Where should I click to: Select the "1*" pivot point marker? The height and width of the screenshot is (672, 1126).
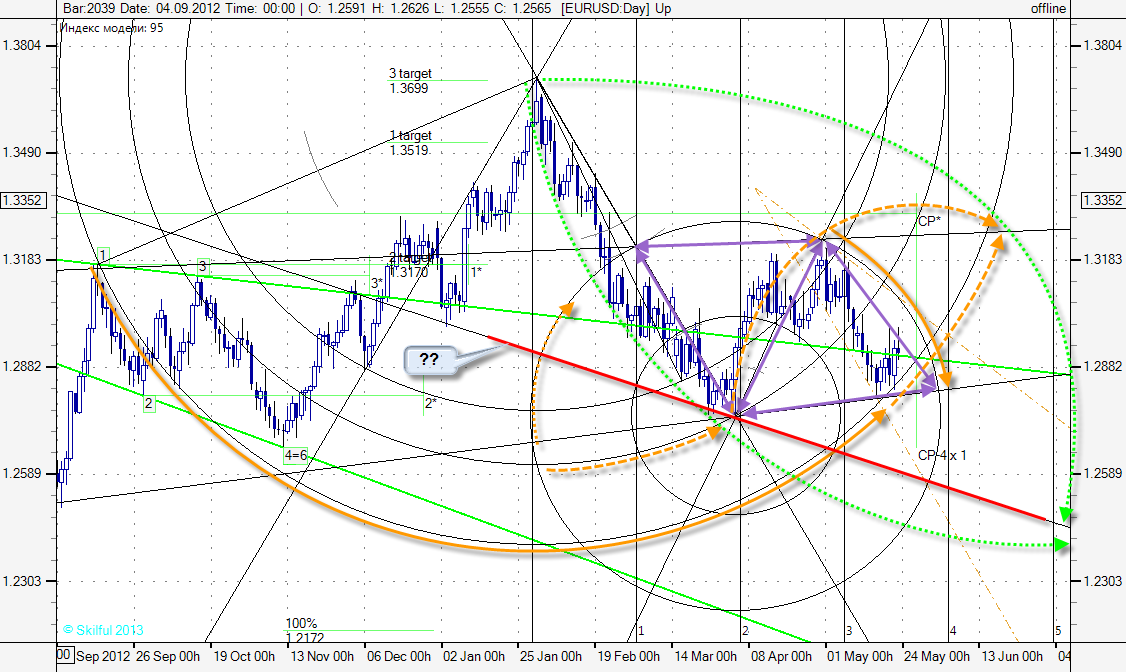click(477, 271)
